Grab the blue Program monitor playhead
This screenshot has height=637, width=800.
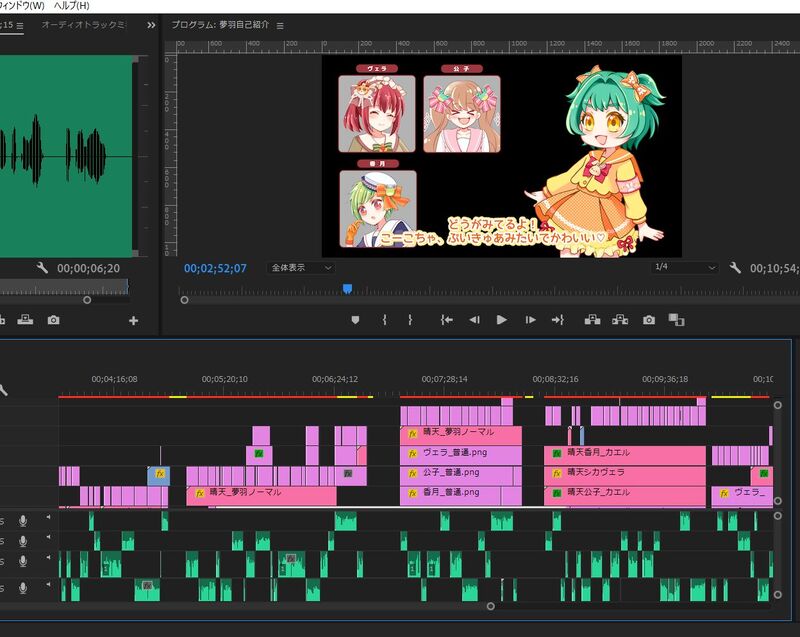347,289
